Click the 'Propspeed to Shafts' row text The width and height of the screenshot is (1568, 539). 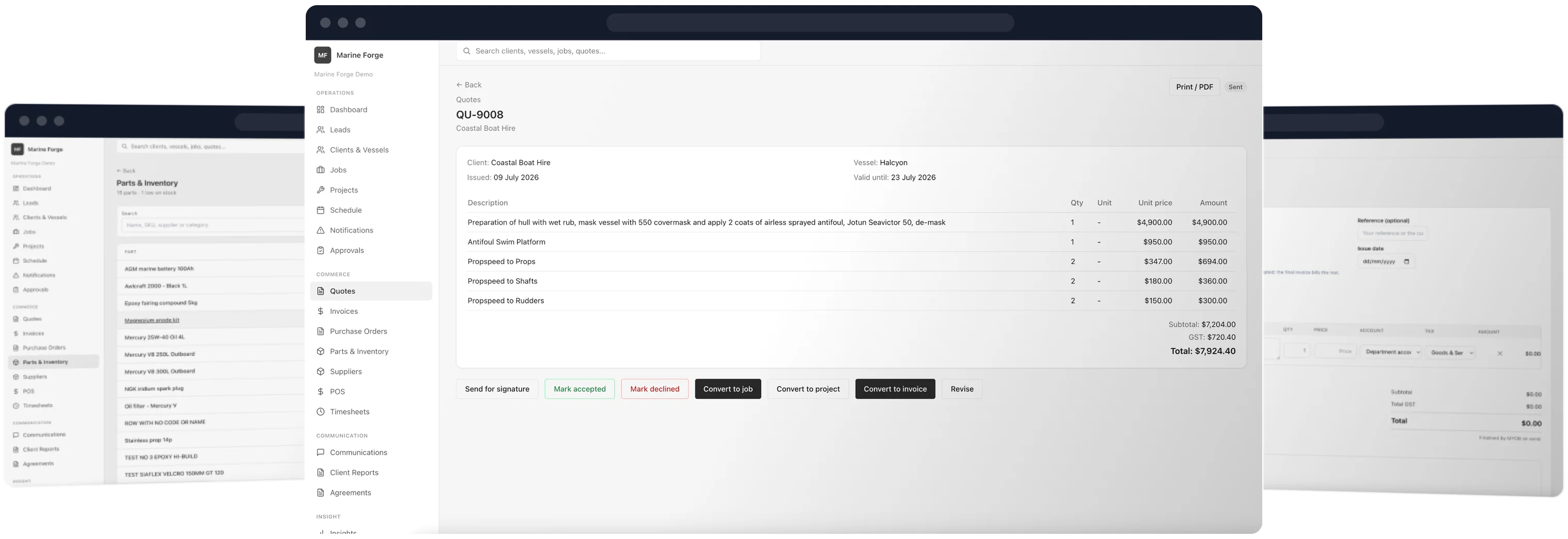(x=502, y=281)
